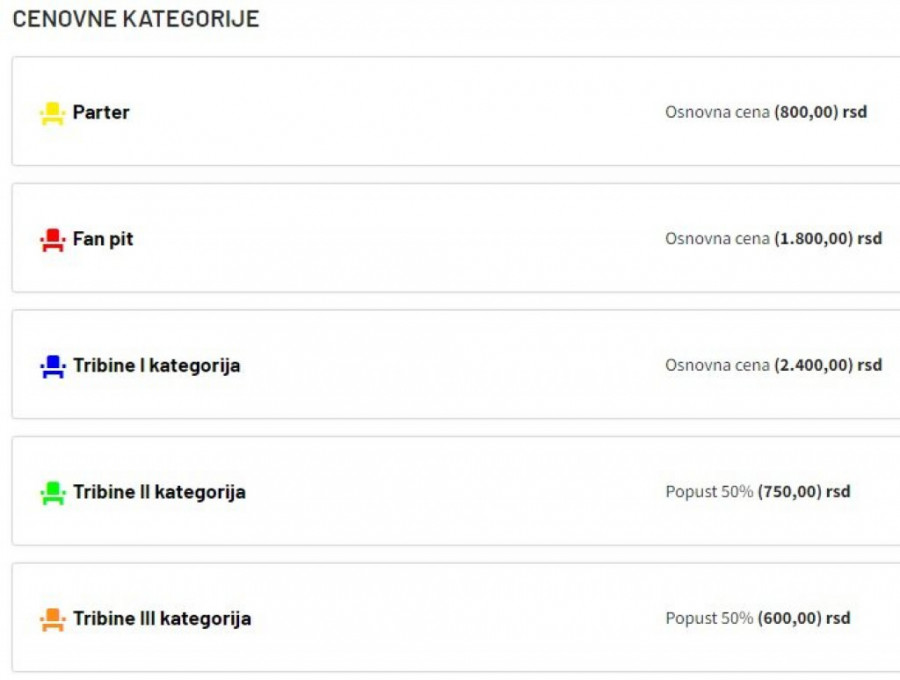
Task: Click the green Tribine II seat icon
Action: click(x=52, y=493)
